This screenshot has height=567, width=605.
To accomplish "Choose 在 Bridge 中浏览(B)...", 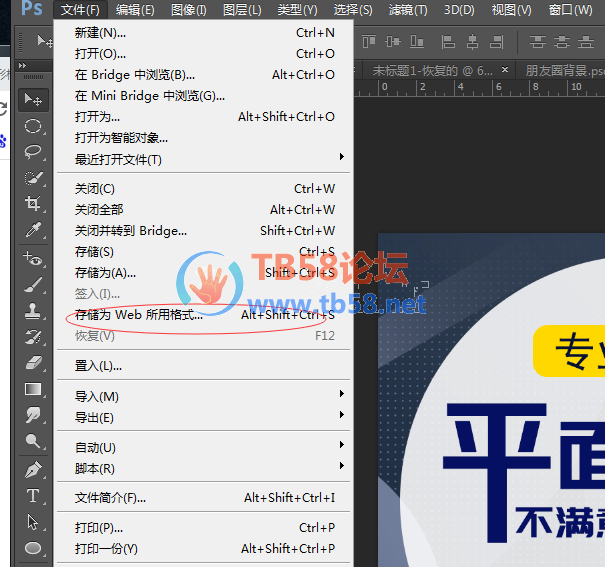I will coord(203,74).
